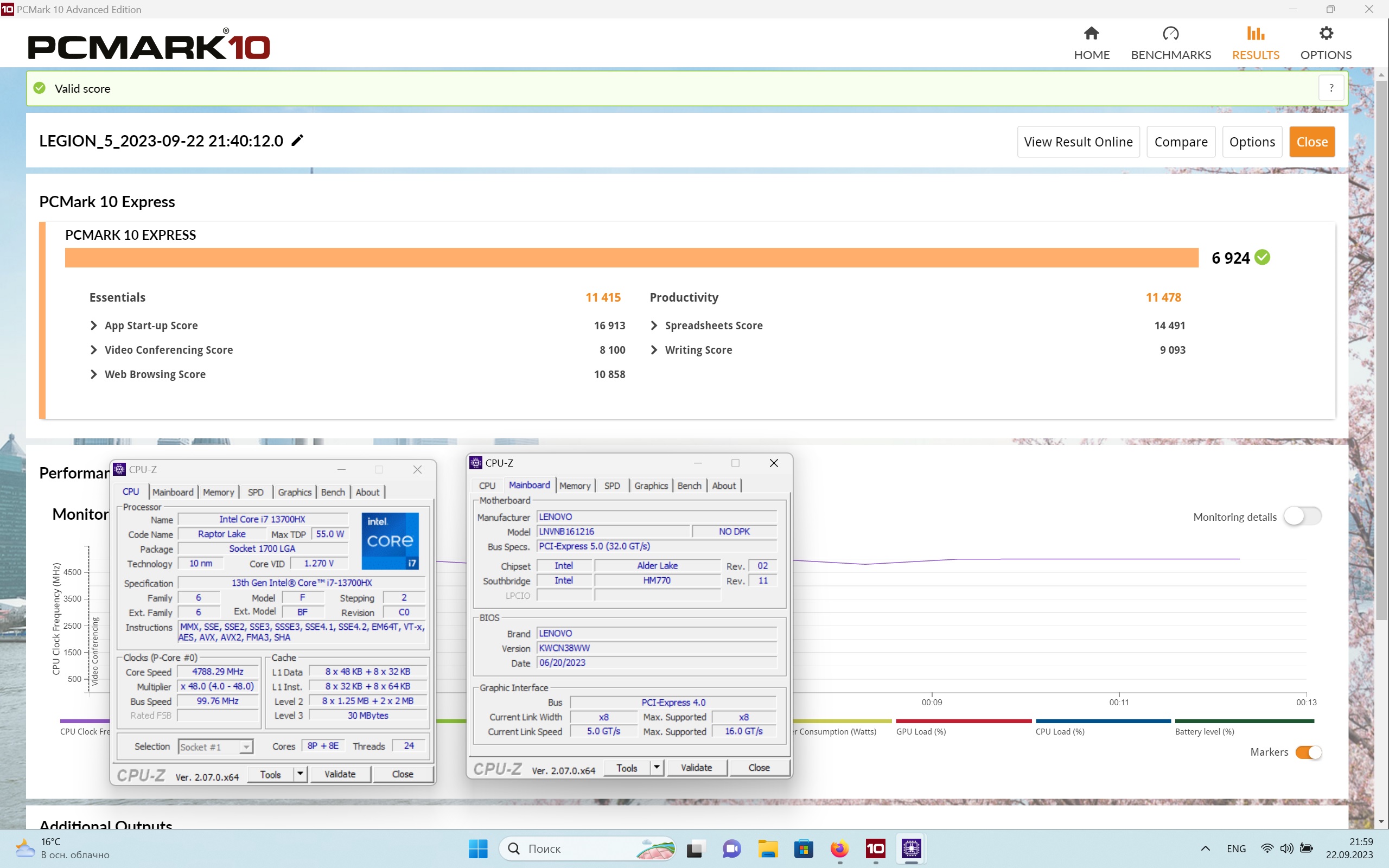
Task: Open Task View on taskbar
Action: (694, 848)
